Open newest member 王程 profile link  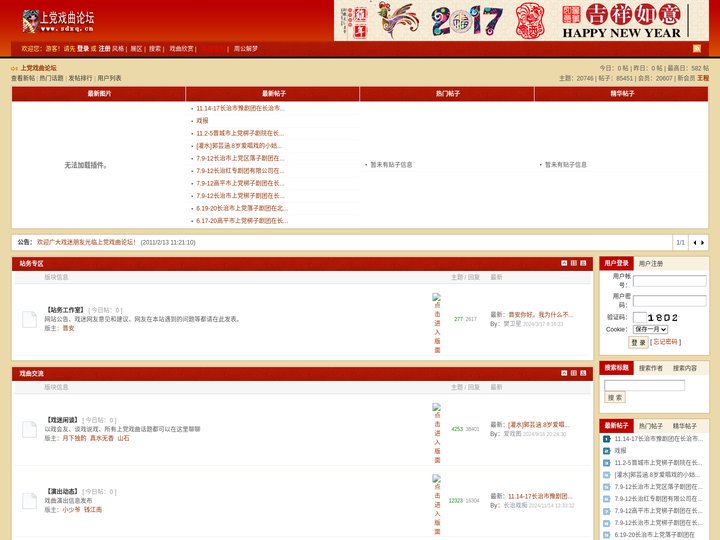pyautogui.click(x=703, y=78)
